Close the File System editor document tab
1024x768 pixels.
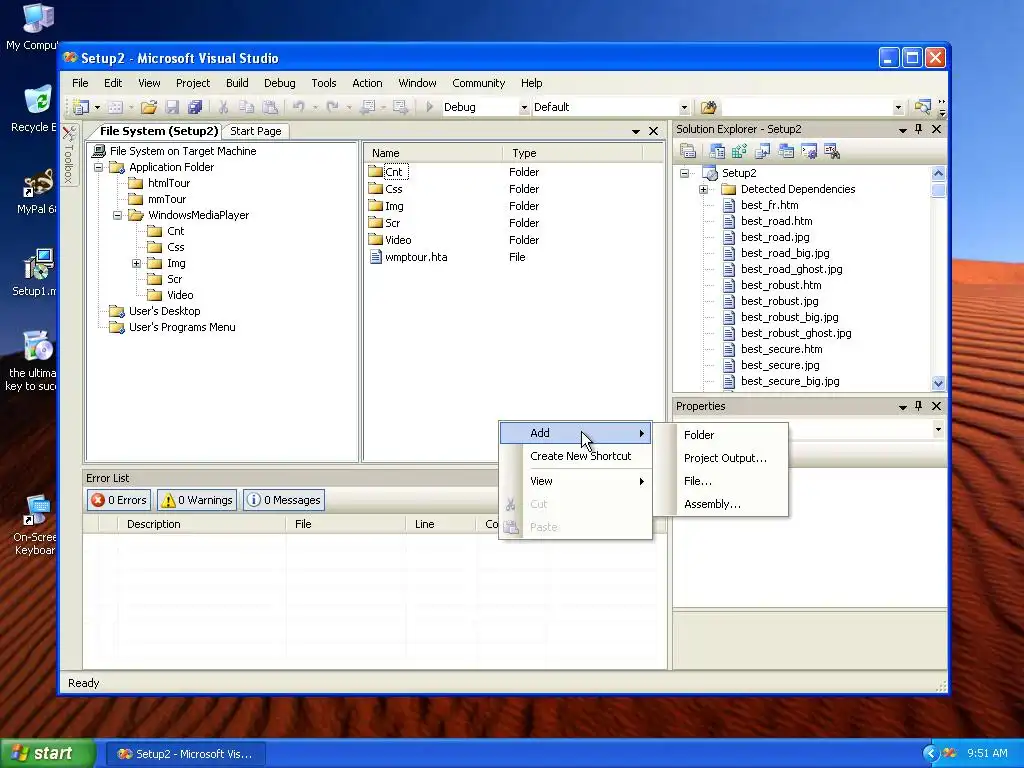point(653,131)
